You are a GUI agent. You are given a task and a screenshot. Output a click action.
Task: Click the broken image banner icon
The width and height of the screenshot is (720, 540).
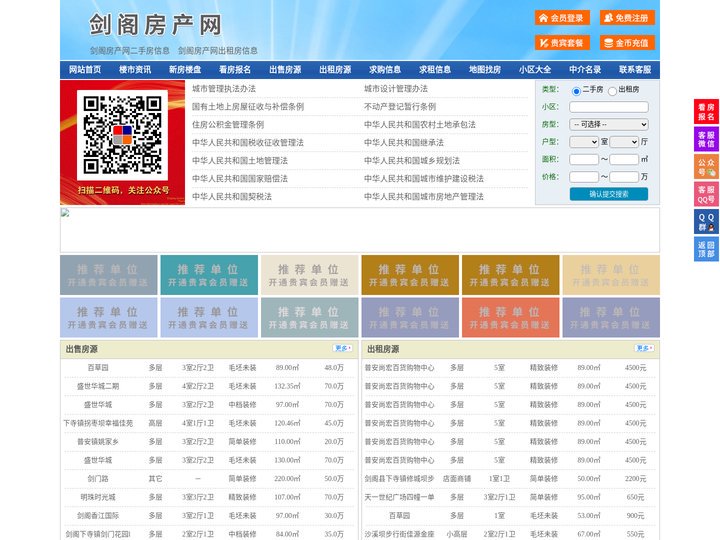(x=65, y=213)
